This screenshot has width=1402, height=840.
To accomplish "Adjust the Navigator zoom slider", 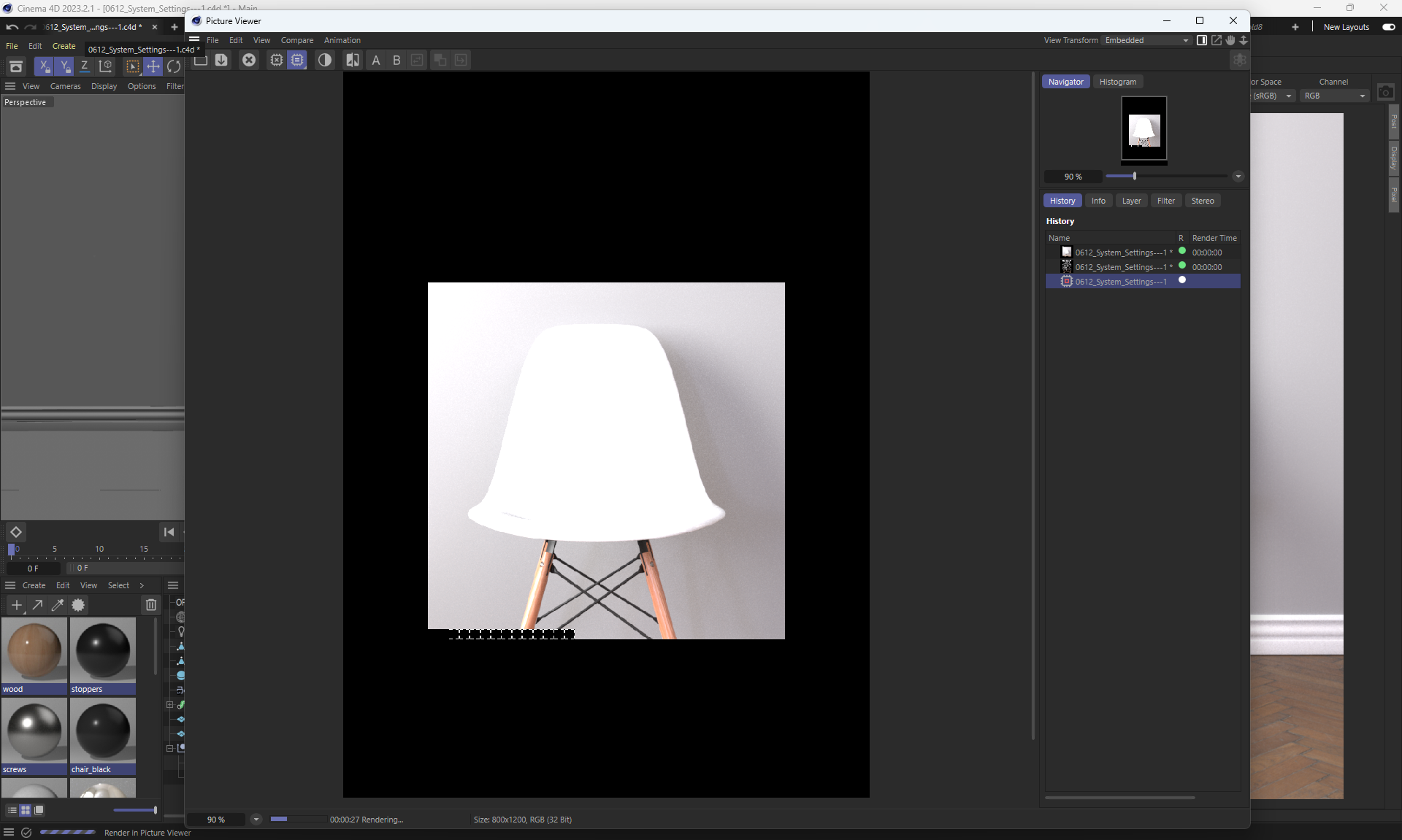I will point(1134,177).
